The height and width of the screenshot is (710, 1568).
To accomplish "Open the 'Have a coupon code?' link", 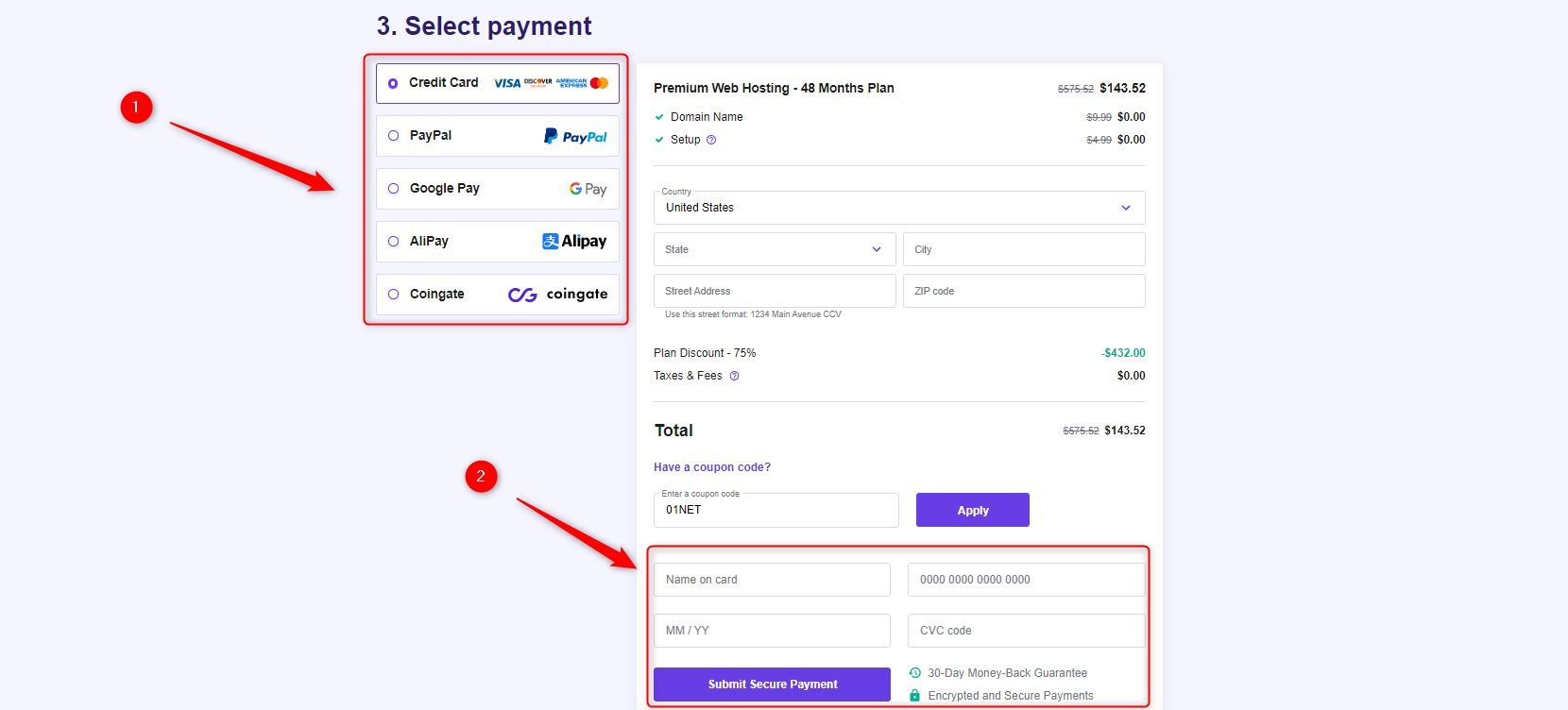I will point(712,467).
